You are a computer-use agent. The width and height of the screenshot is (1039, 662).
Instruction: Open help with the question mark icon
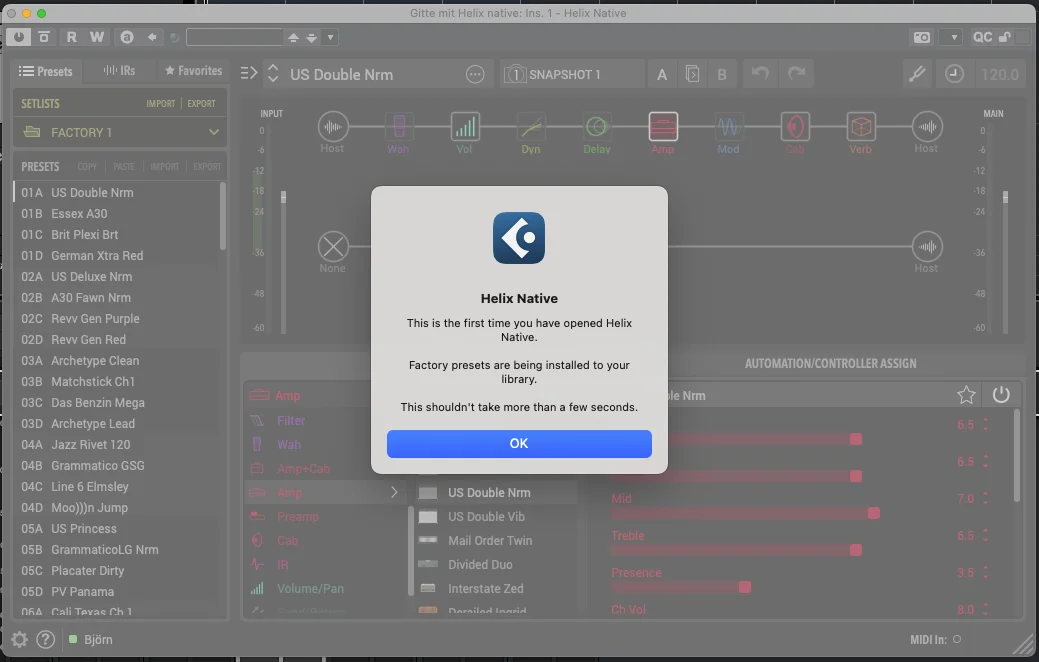(x=45, y=639)
